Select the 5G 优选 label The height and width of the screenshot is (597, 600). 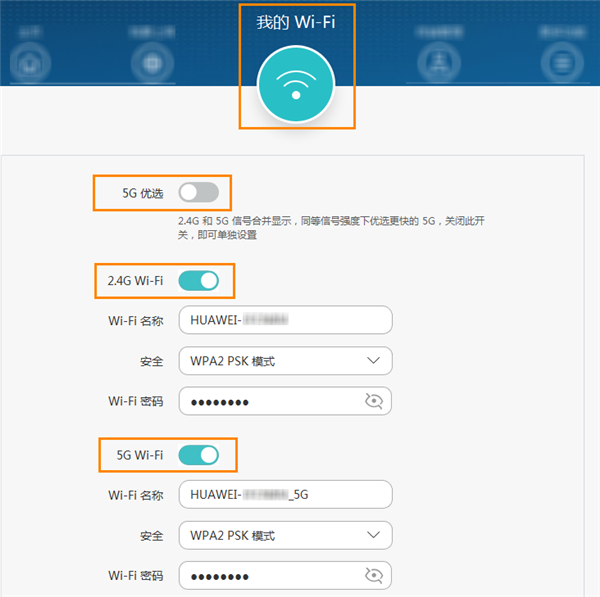[x=143, y=193]
